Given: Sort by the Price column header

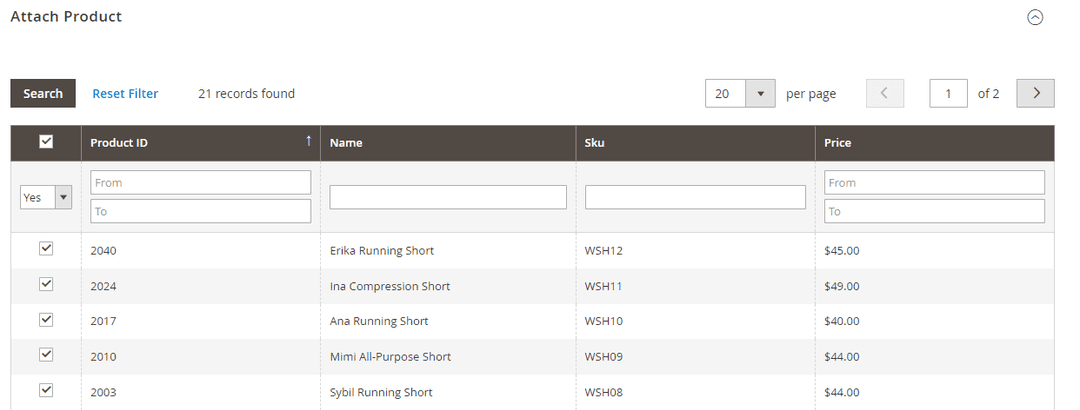Looking at the screenshot, I should pyautogui.click(x=837, y=143).
